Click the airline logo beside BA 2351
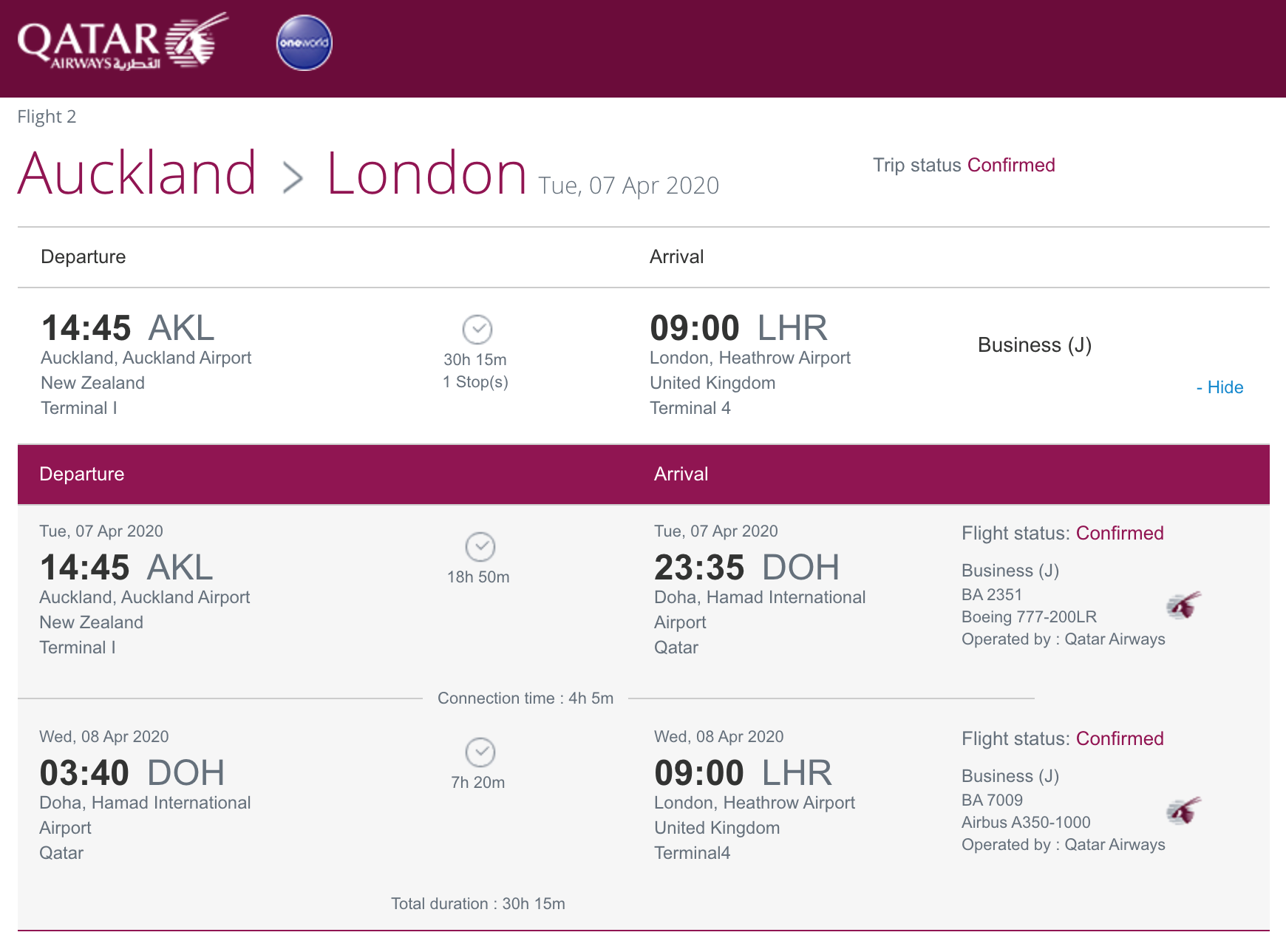Screen dimensions: 1286x952 (1184, 605)
